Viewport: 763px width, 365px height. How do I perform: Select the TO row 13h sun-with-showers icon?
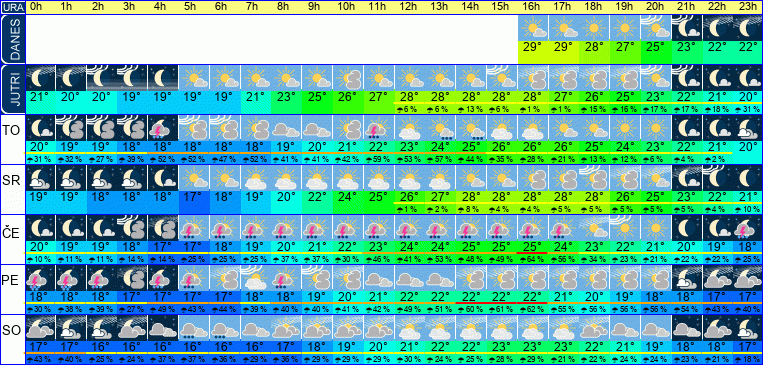(x=440, y=128)
